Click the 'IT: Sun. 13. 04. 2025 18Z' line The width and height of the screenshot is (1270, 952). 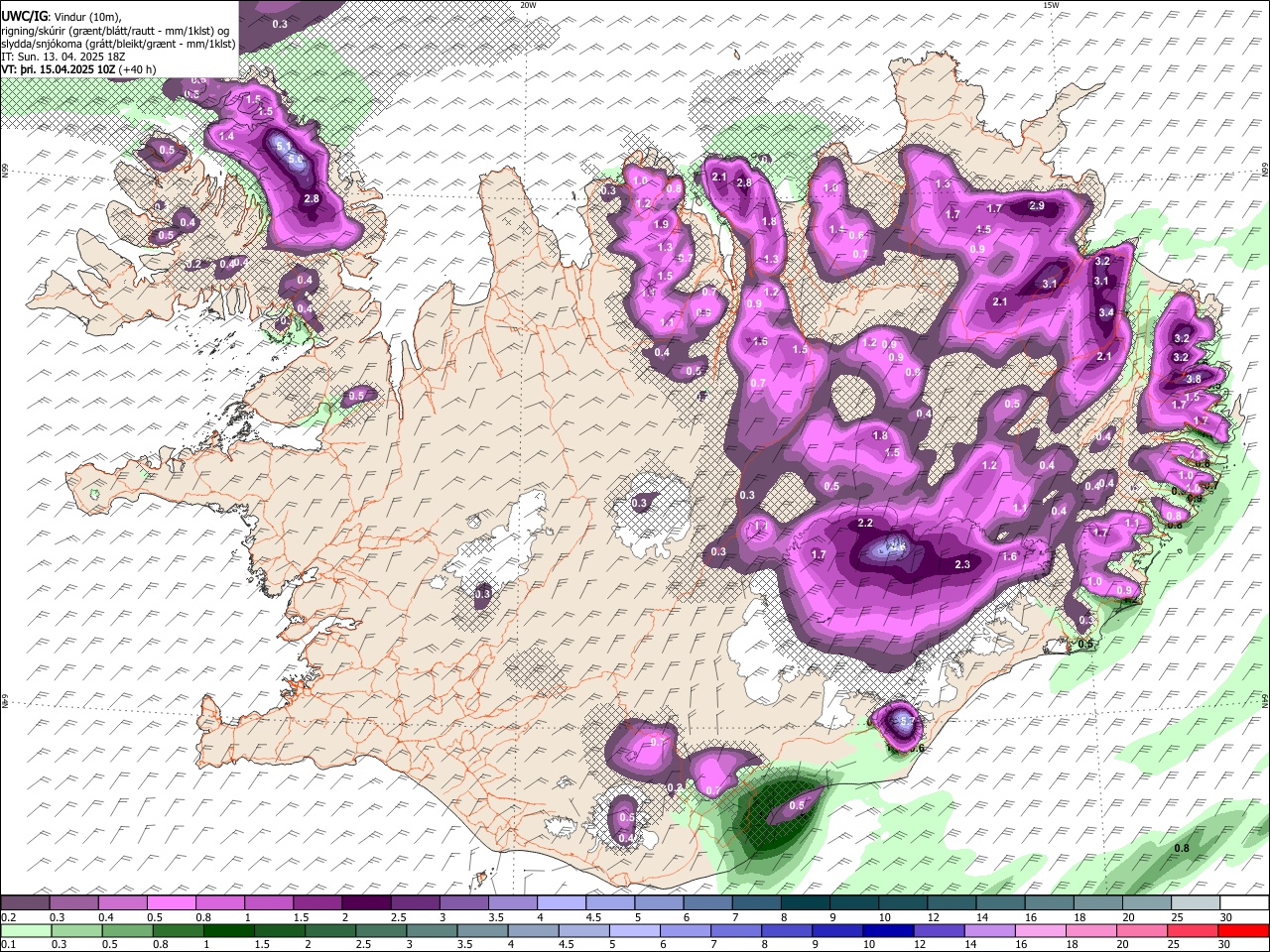coord(63,57)
